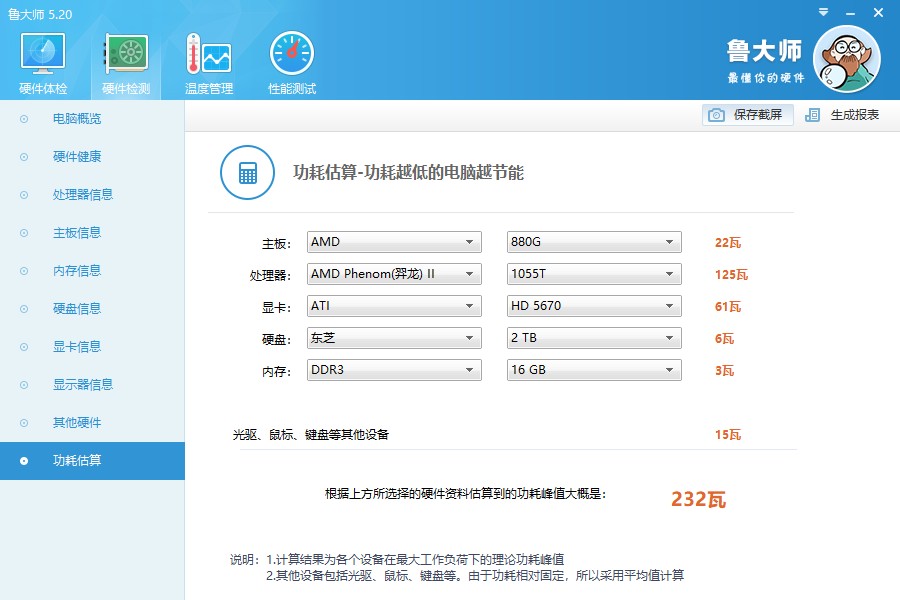
Task: Click the 鲁大师 mascot avatar
Action: 846,58
